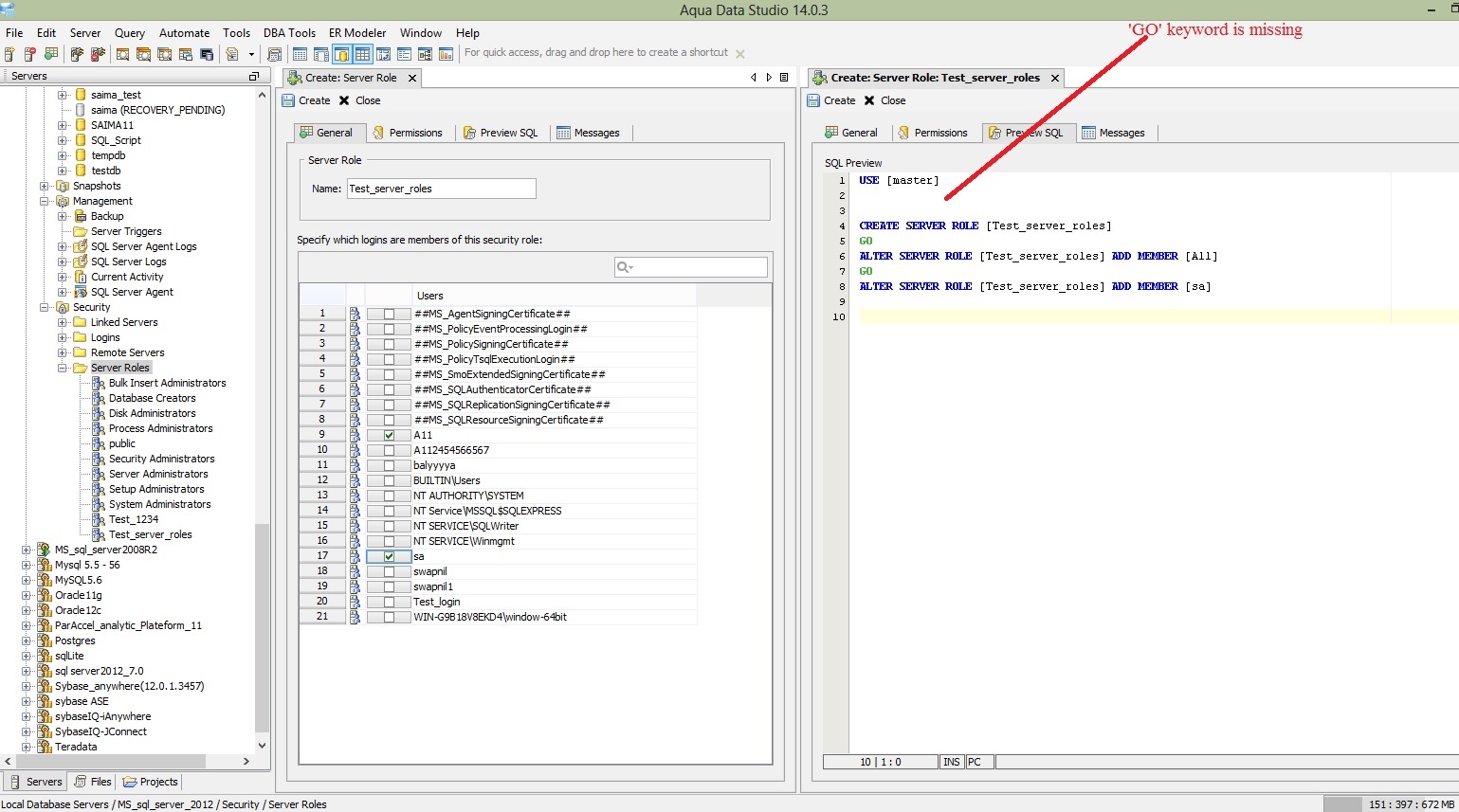Click the Snapshots folder icon

point(63,186)
